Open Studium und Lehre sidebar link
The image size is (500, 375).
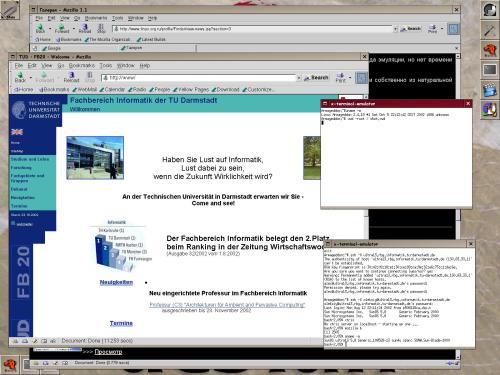30,159
